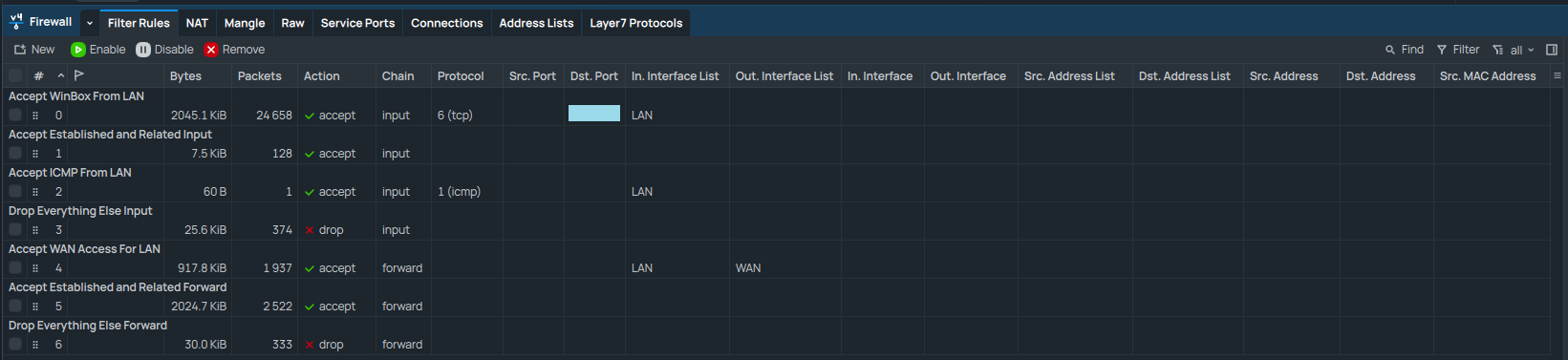Tick the select-all header checkbox
1568x360 pixels.
[15, 75]
